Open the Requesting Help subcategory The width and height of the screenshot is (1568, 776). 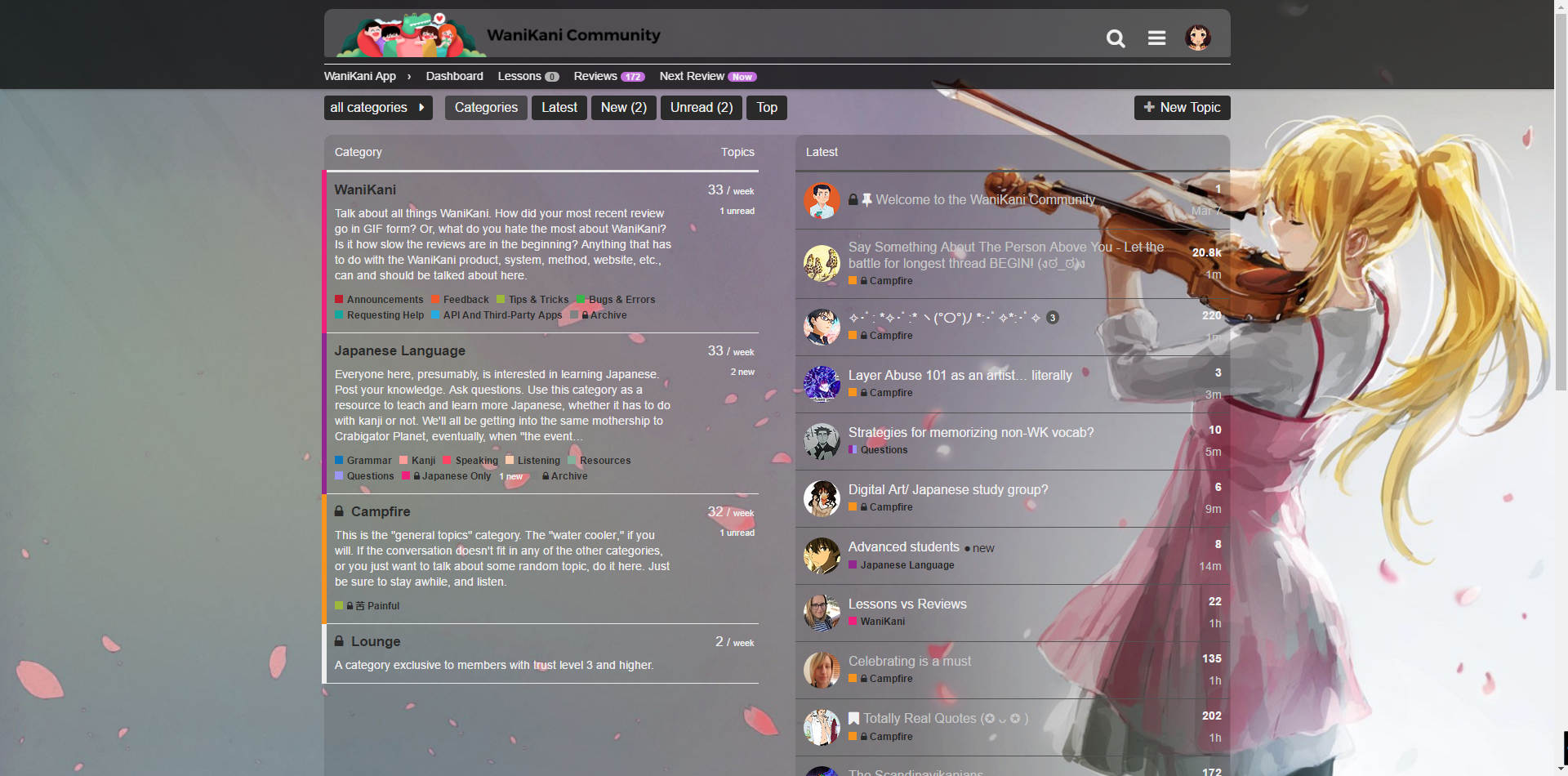(x=379, y=315)
